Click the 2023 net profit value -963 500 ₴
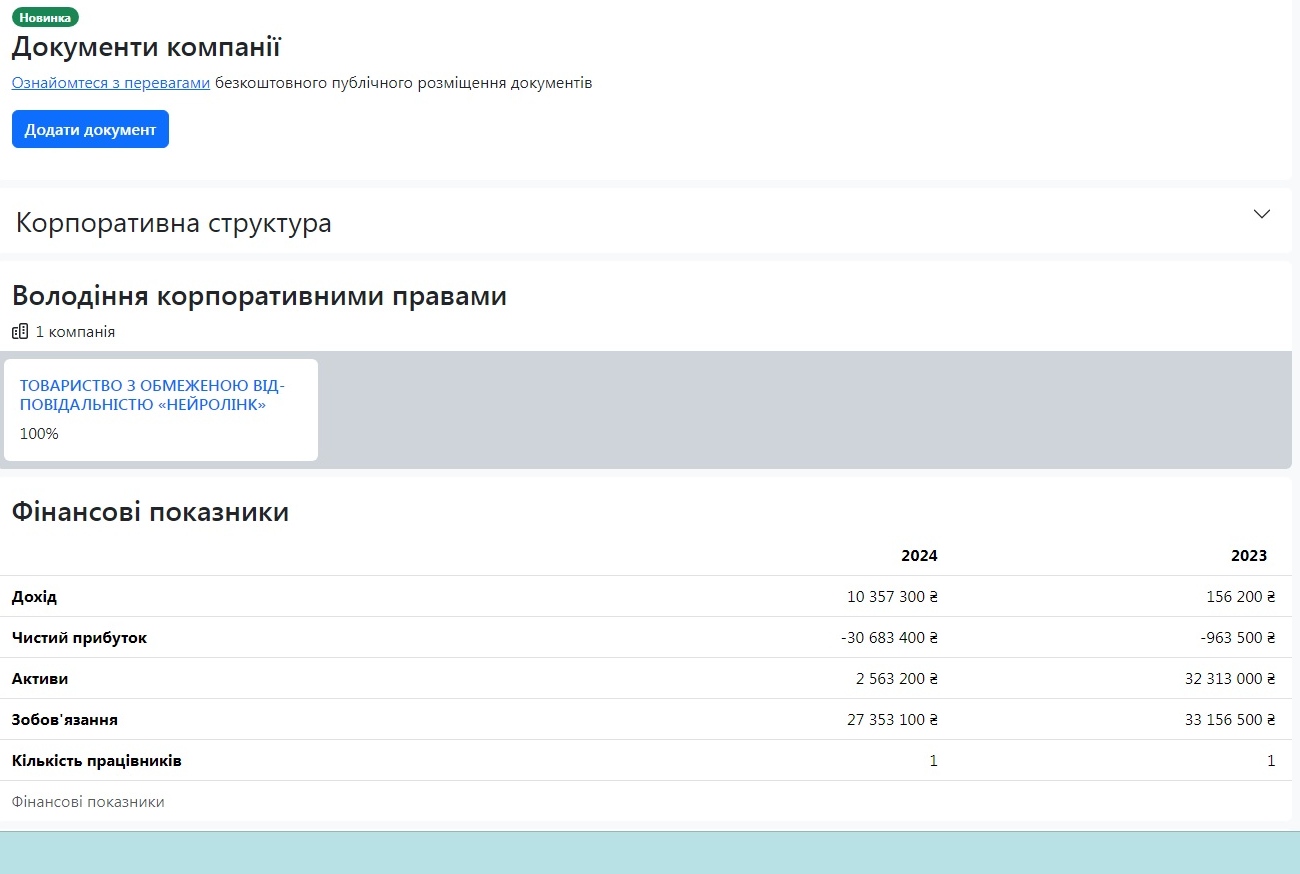 click(x=1238, y=638)
